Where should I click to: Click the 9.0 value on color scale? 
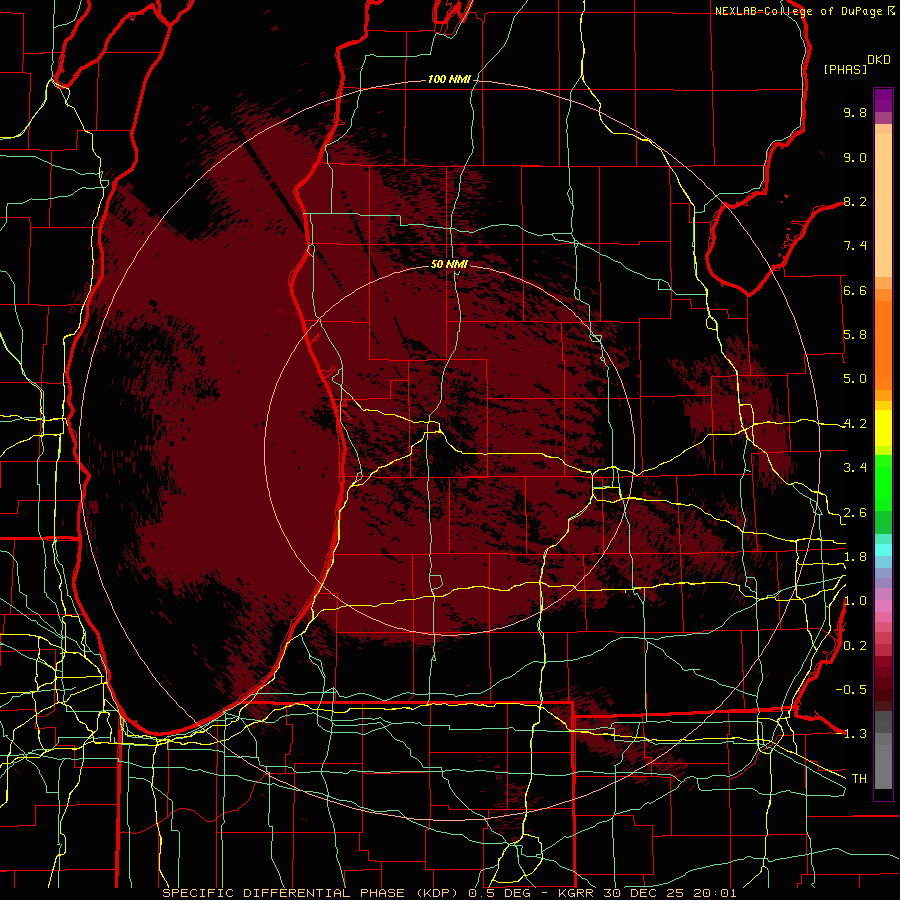coord(855,157)
